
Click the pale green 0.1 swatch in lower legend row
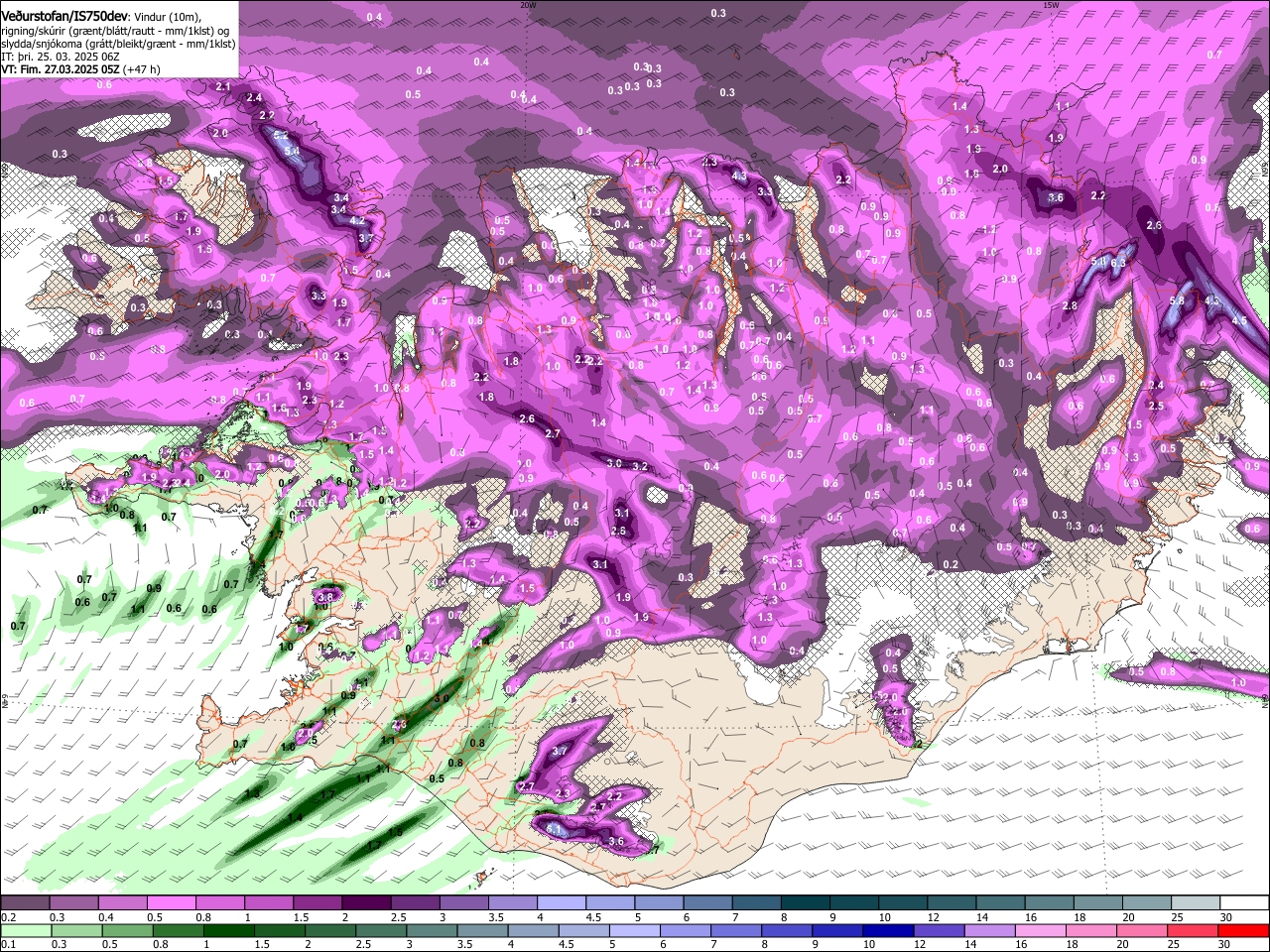click(27, 931)
